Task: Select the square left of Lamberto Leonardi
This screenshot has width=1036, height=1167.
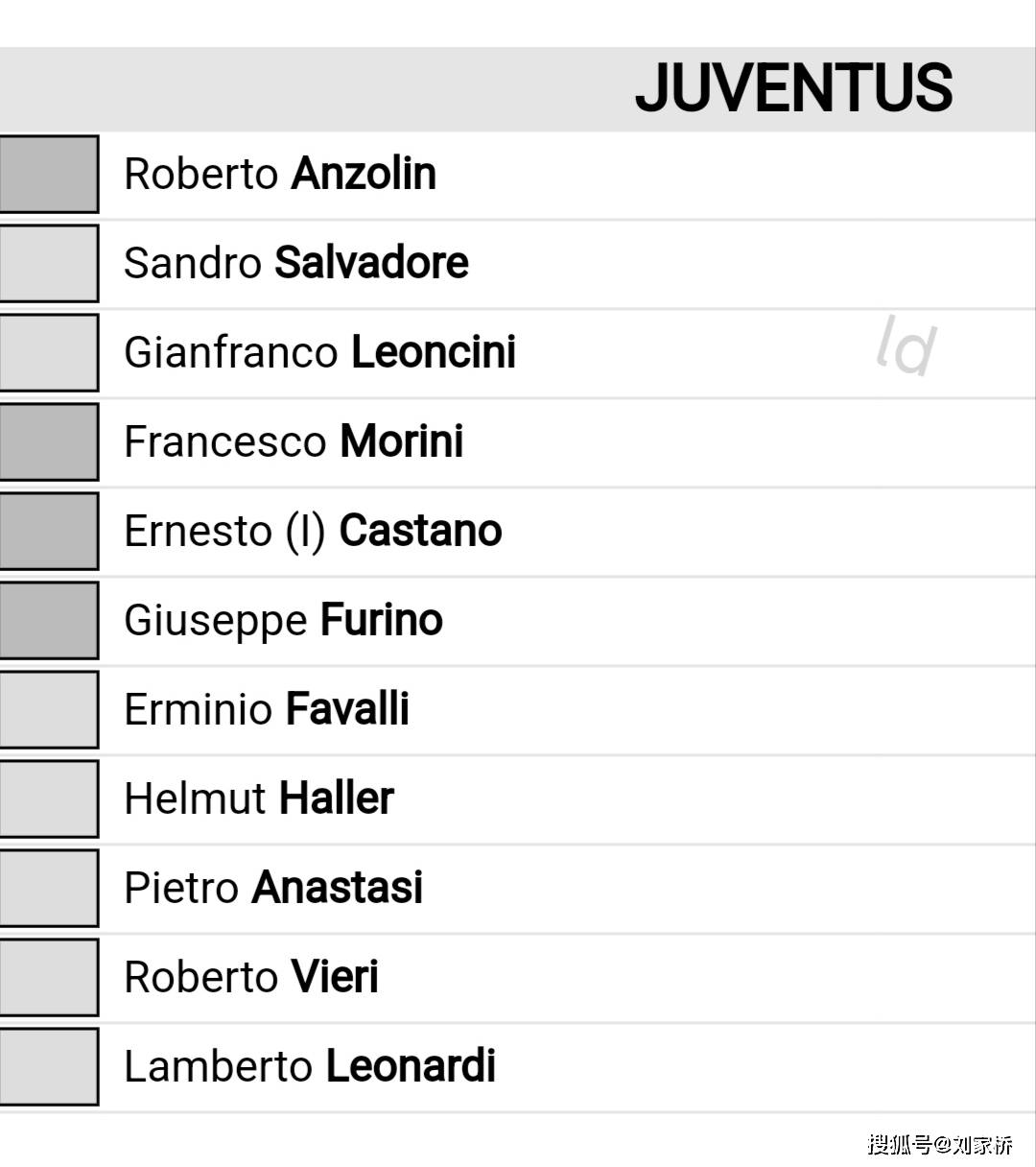Action: coord(49,1066)
